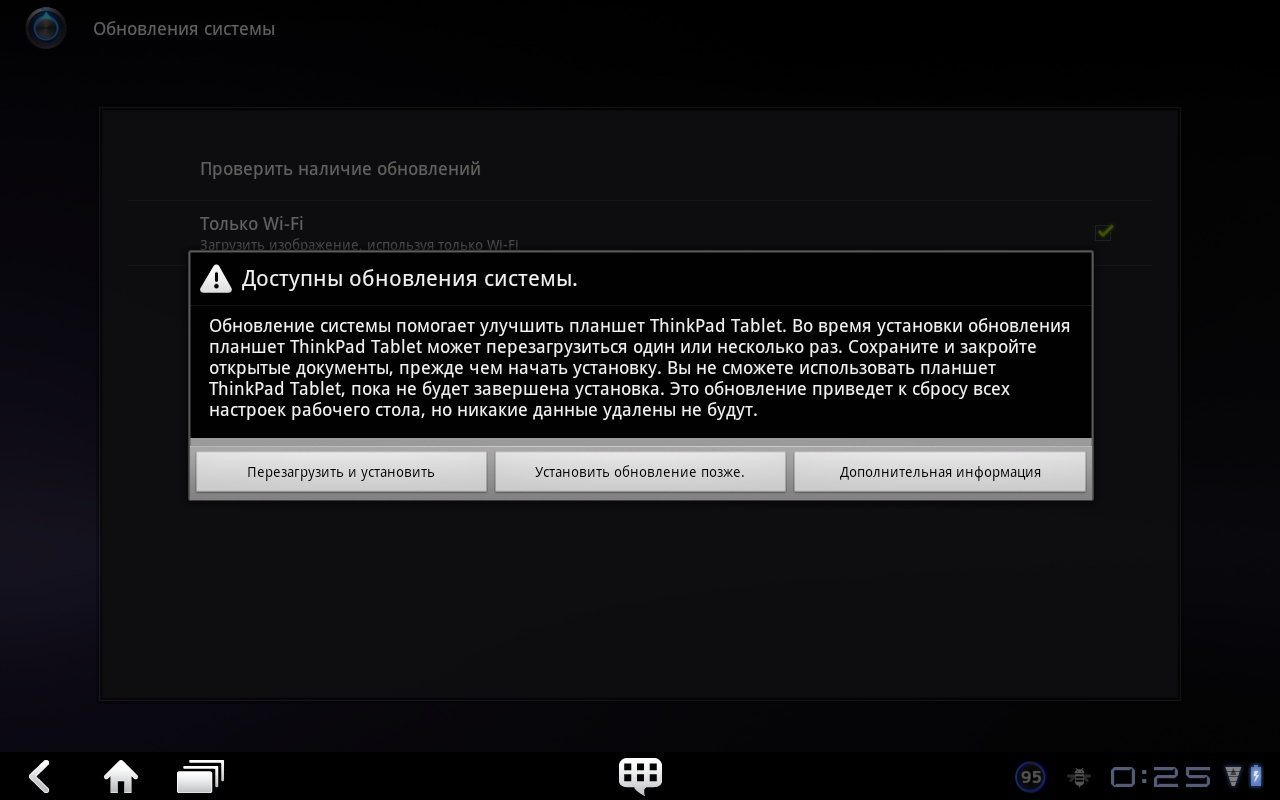Tap the update description paragraph
The width and height of the screenshot is (1280, 800).
[640, 368]
